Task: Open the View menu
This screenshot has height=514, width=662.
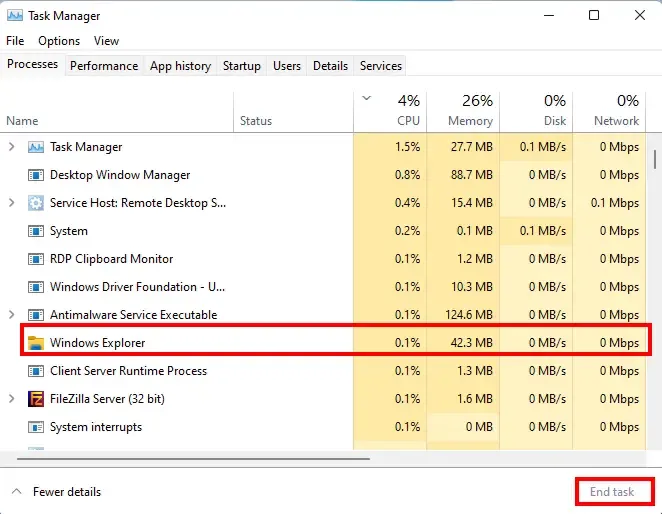Action: point(106,41)
